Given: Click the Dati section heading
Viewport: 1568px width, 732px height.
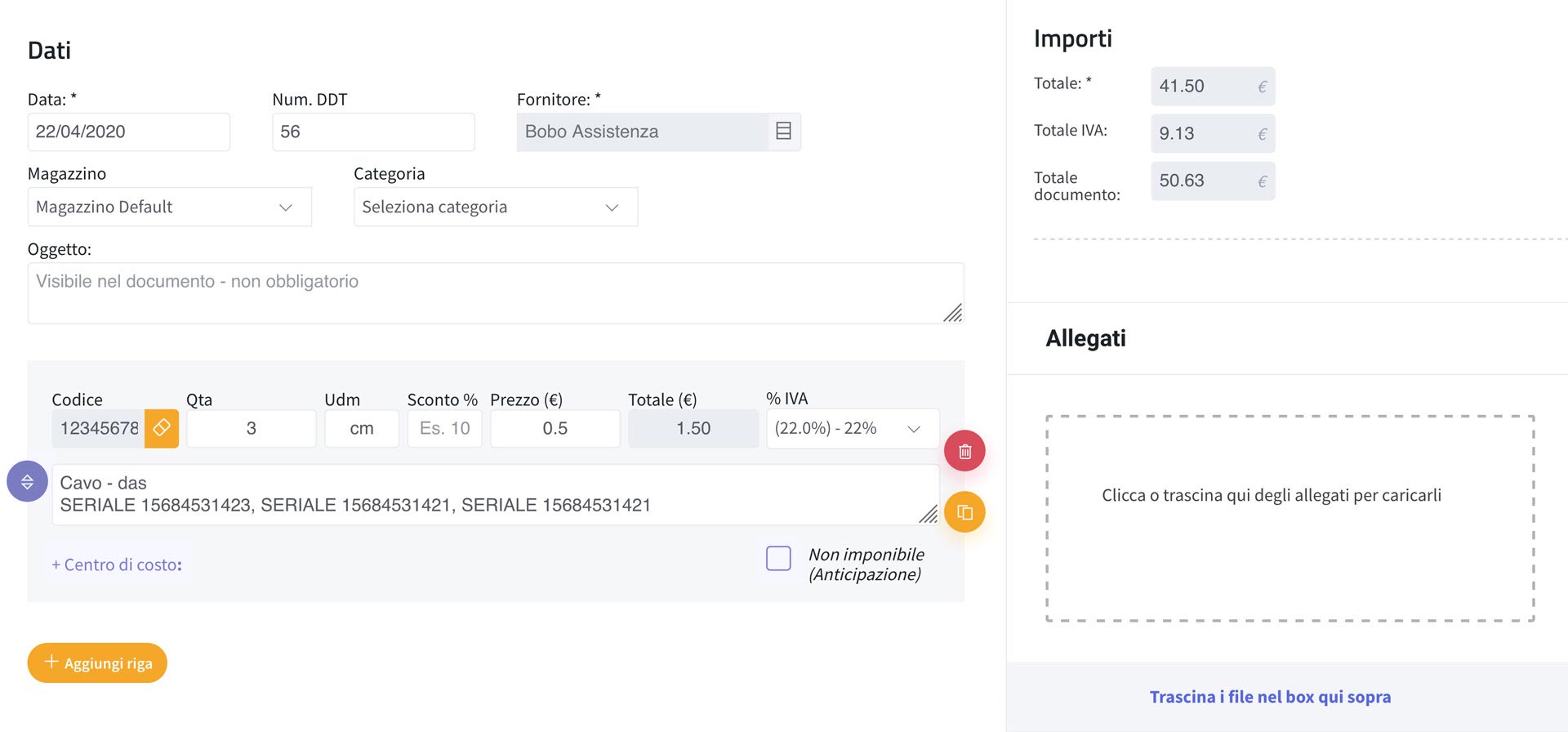Looking at the screenshot, I should [x=49, y=51].
